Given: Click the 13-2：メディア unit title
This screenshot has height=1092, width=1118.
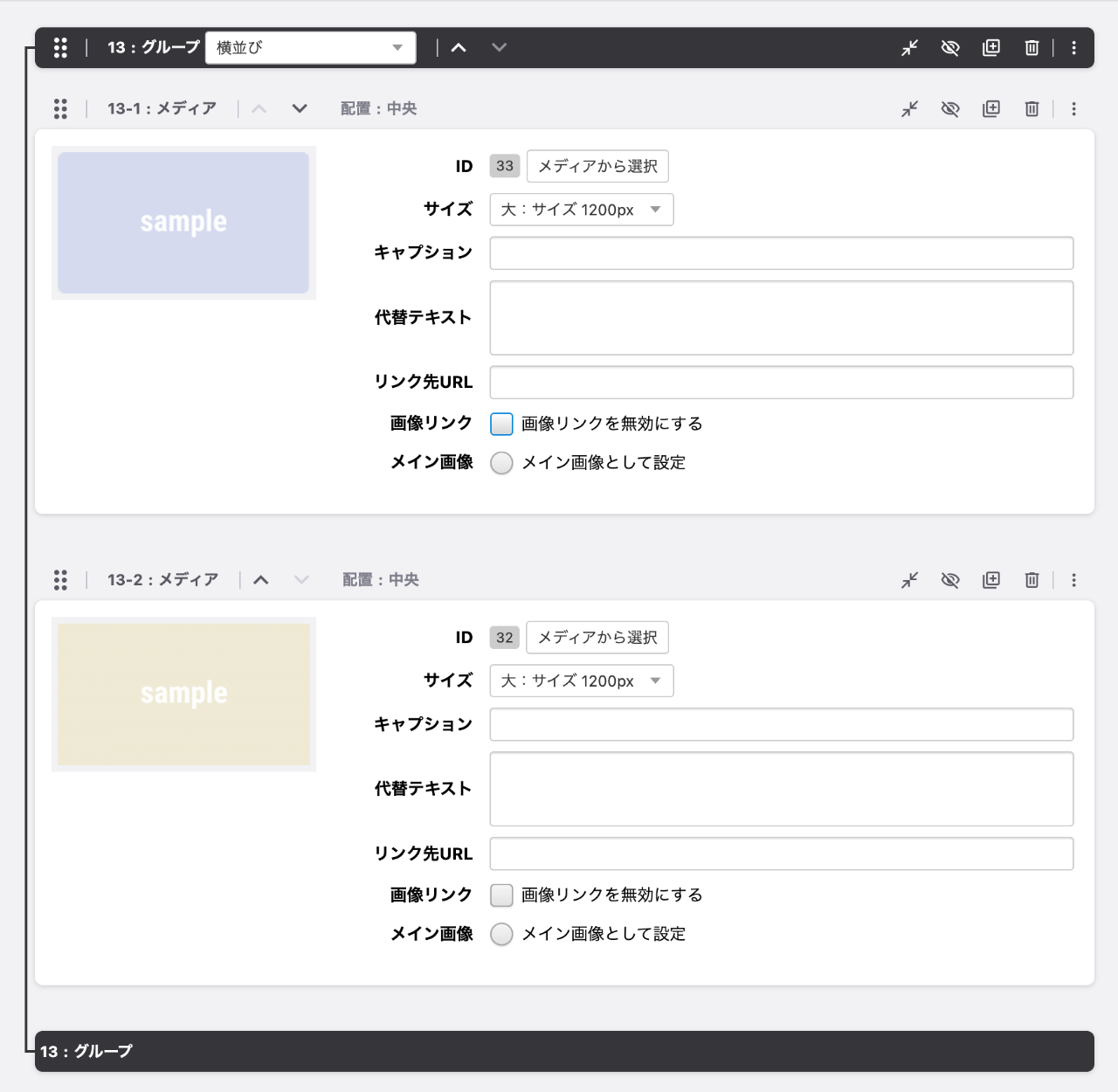Looking at the screenshot, I should click(162, 579).
